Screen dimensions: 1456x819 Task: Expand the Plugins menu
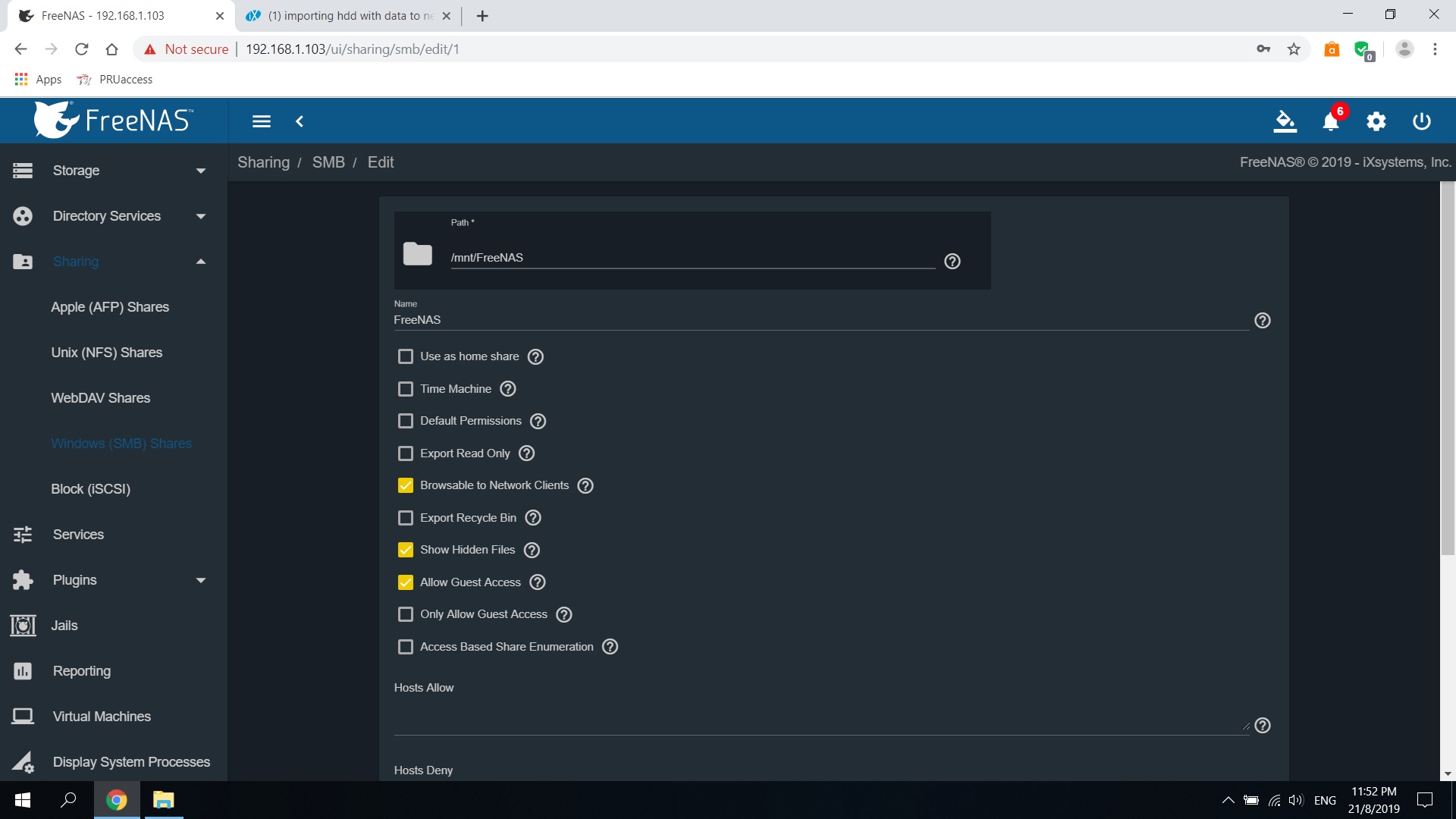[x=114, y=580]
